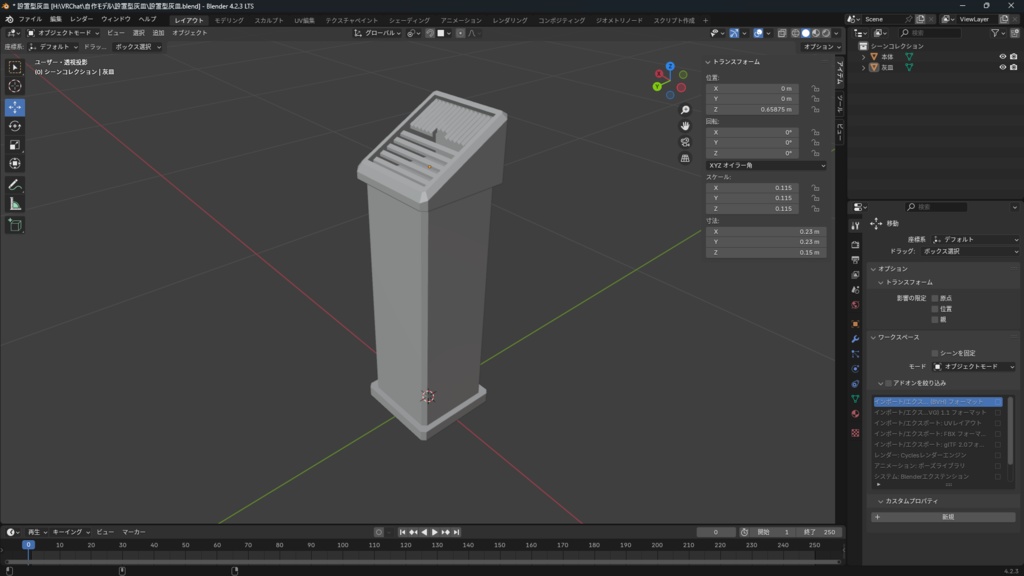Open the Modifiers wrench properties tab
Screen dimensions: 1024x576
(x=855, y=339)
